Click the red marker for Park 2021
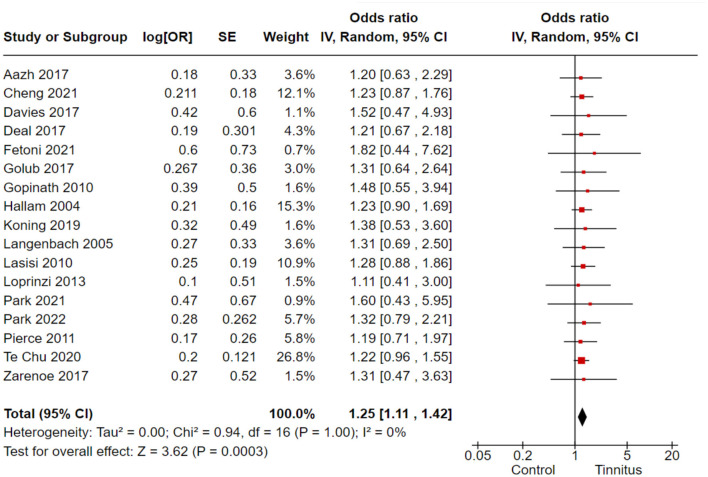This screenshot has height=477, width=708. [x=590, y=304]
